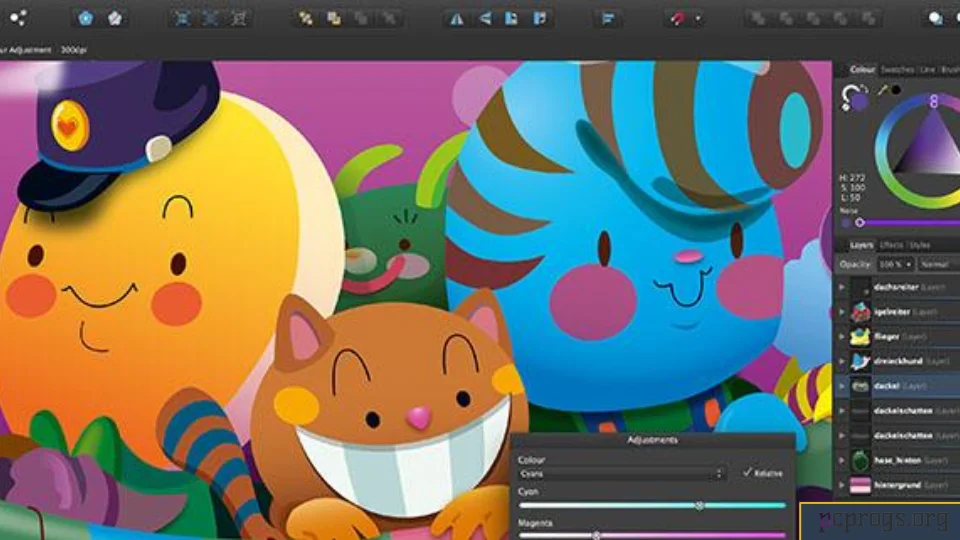Click the share icon in the toolbar
This screenshot has height=540, width=960.
pos(18,18)
